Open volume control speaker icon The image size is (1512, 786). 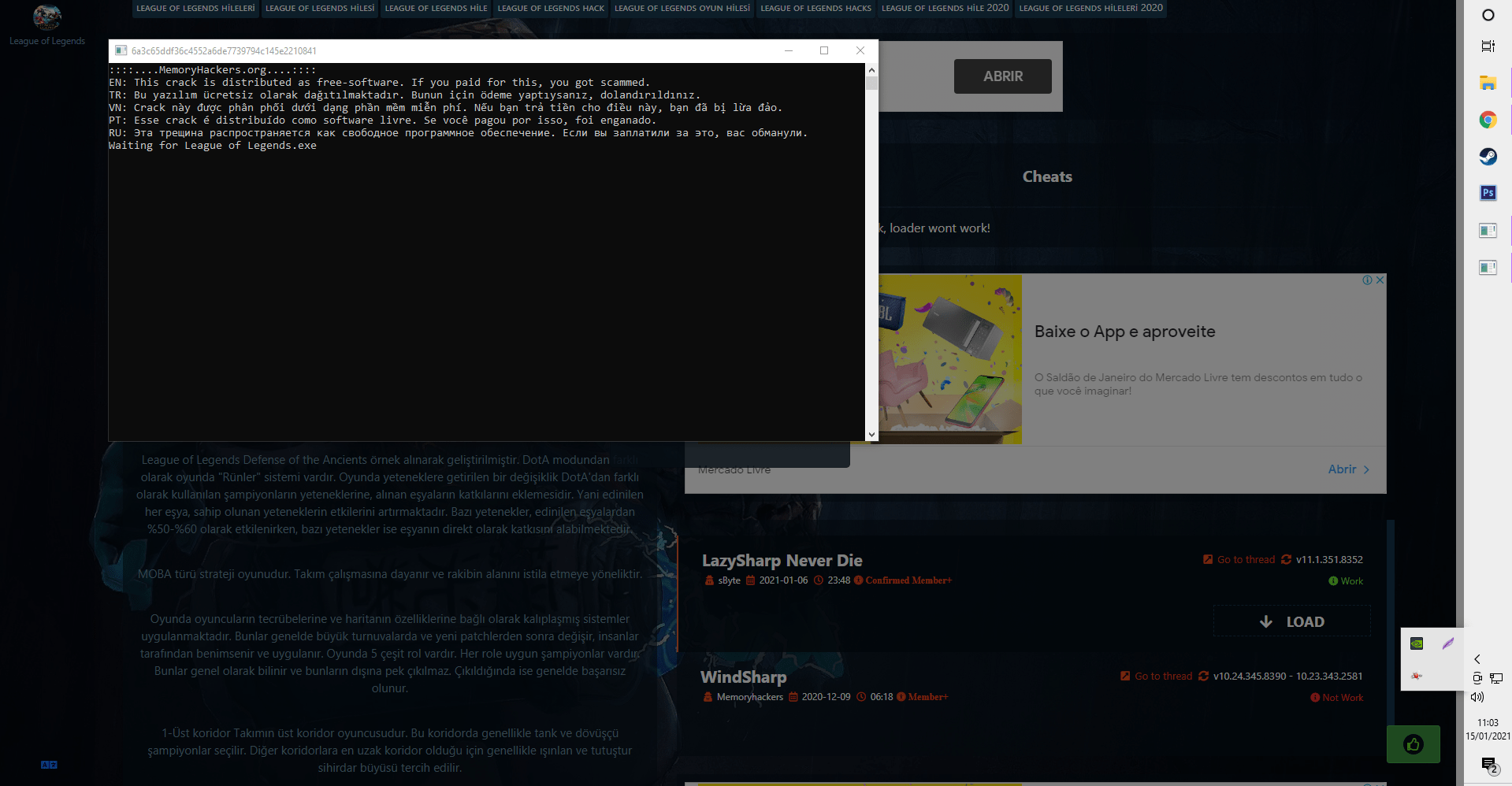point(1477,697)
